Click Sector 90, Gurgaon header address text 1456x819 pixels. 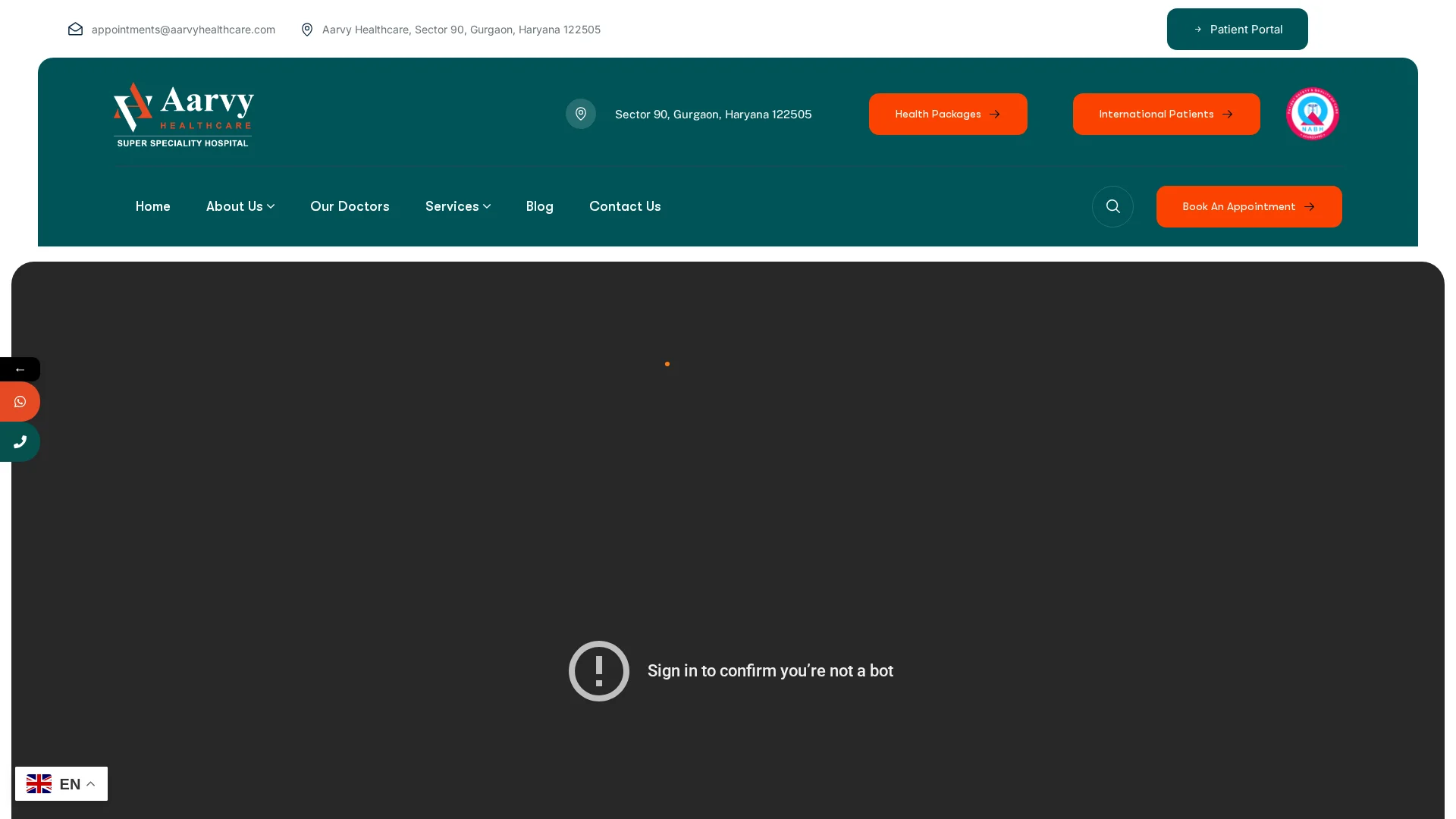[713, 114]
